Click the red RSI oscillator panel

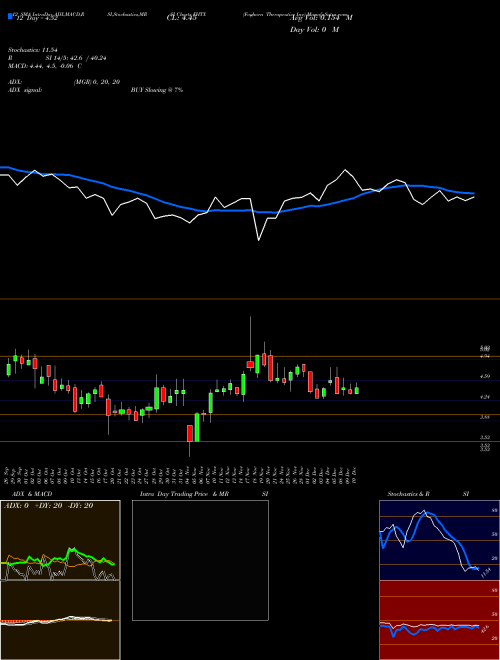pyautogui.click(x=439, y=620)
